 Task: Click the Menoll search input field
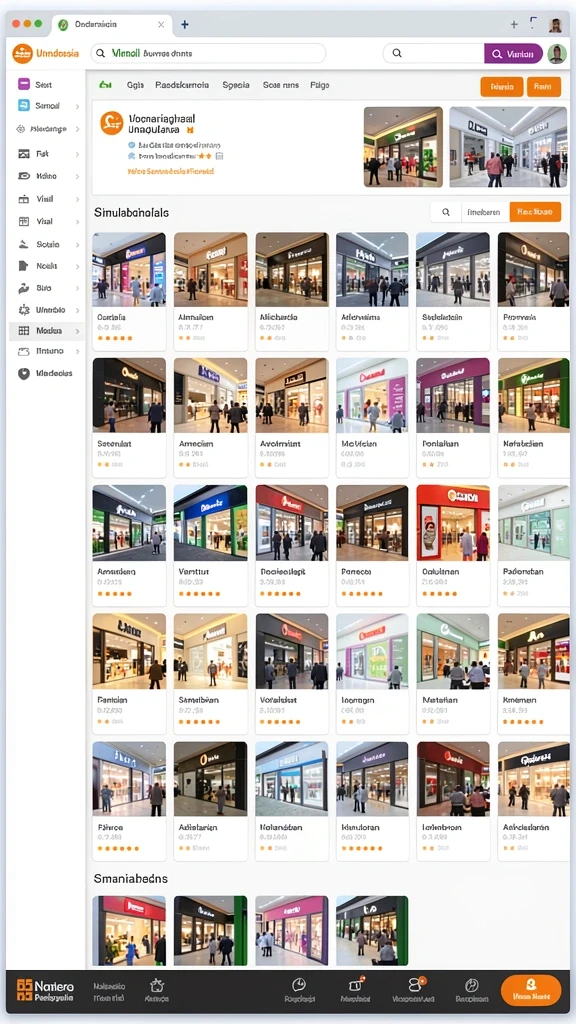click(208, 54)
